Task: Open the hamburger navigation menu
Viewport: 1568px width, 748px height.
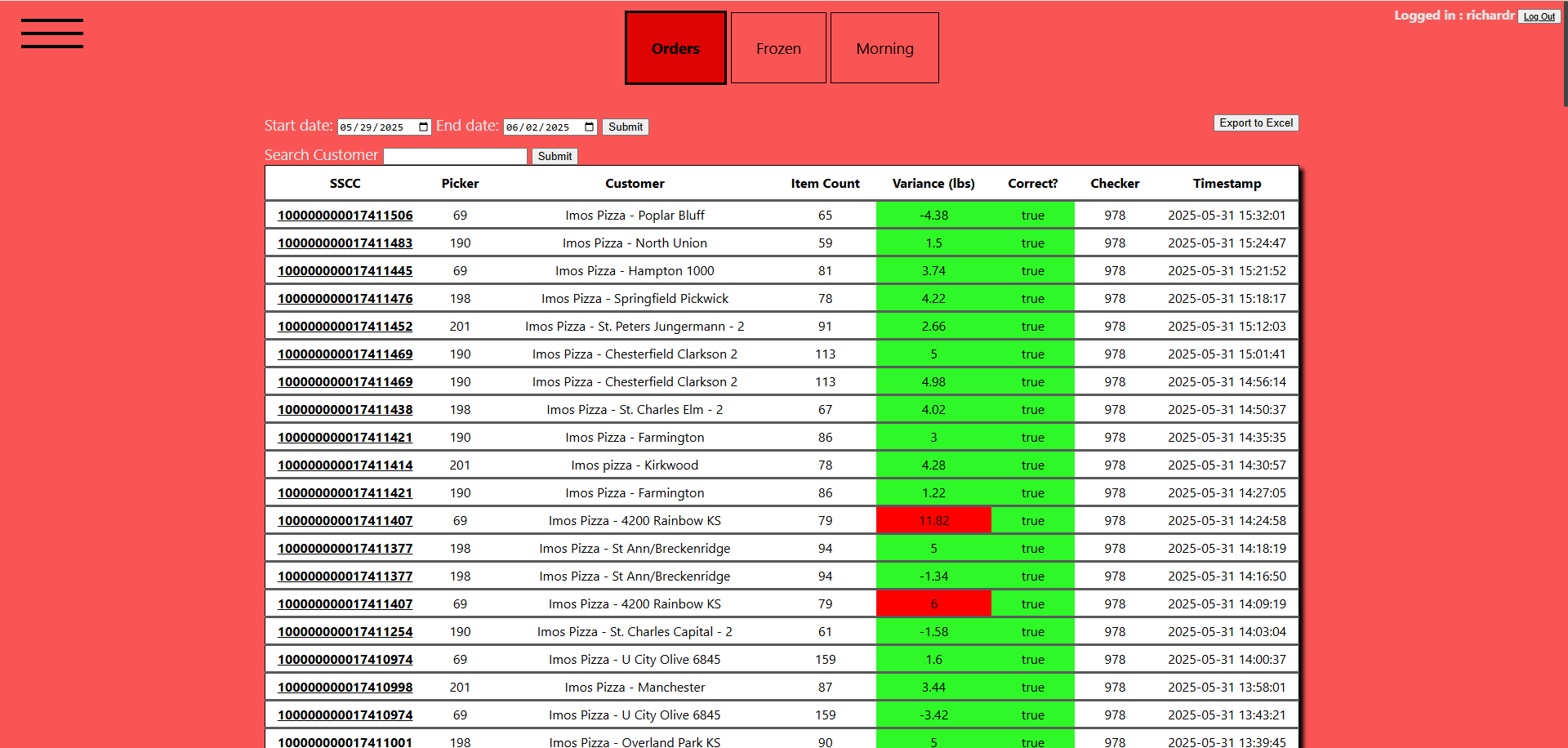Action: click(x=52, y=33)
